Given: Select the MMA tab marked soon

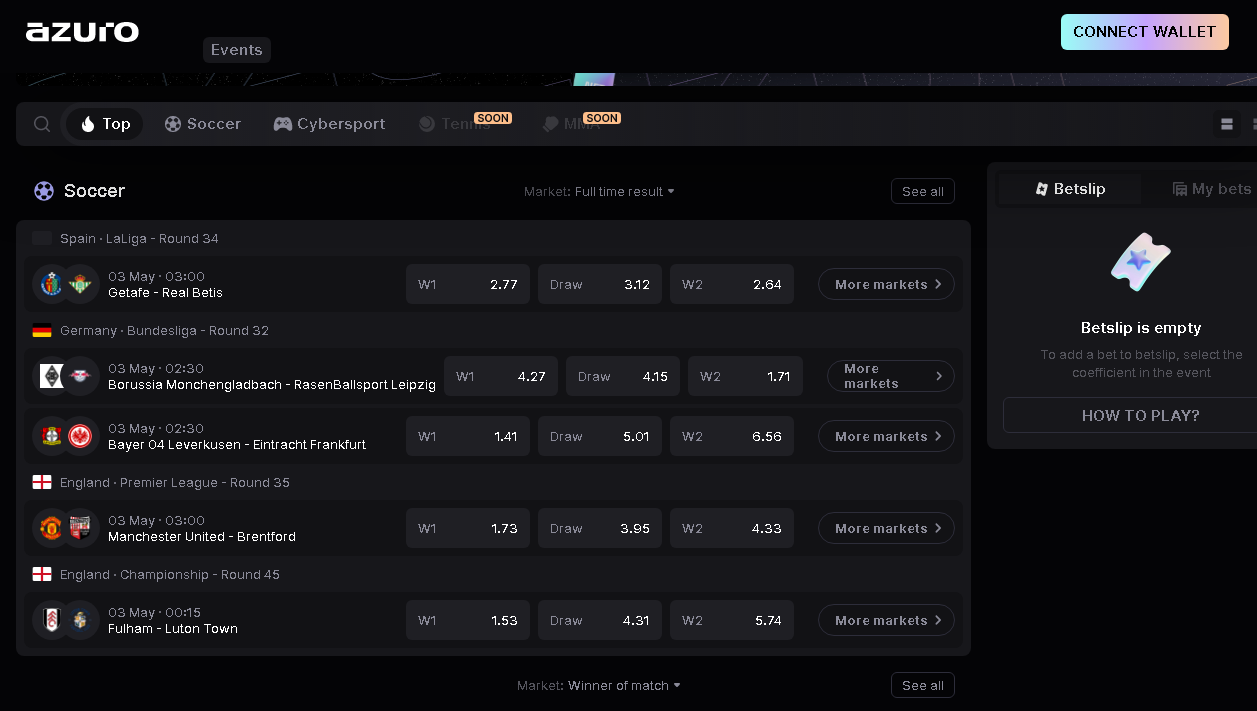Looking at the screenshot, I should [x=572, y=124].
